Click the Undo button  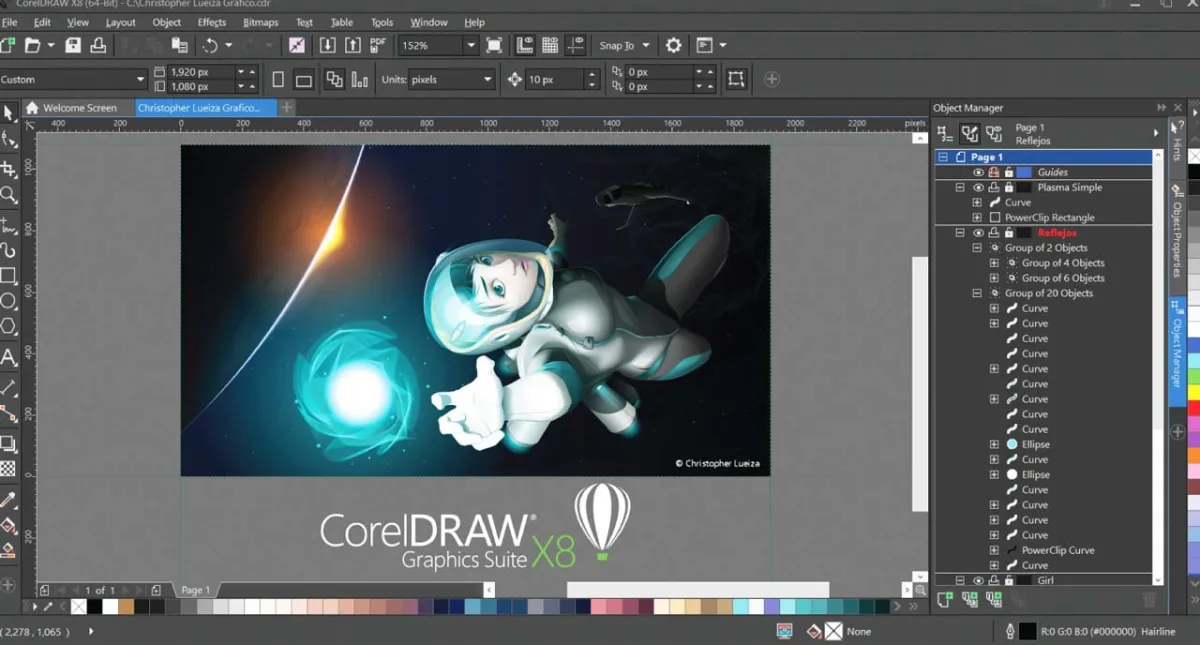click(210, 45)
